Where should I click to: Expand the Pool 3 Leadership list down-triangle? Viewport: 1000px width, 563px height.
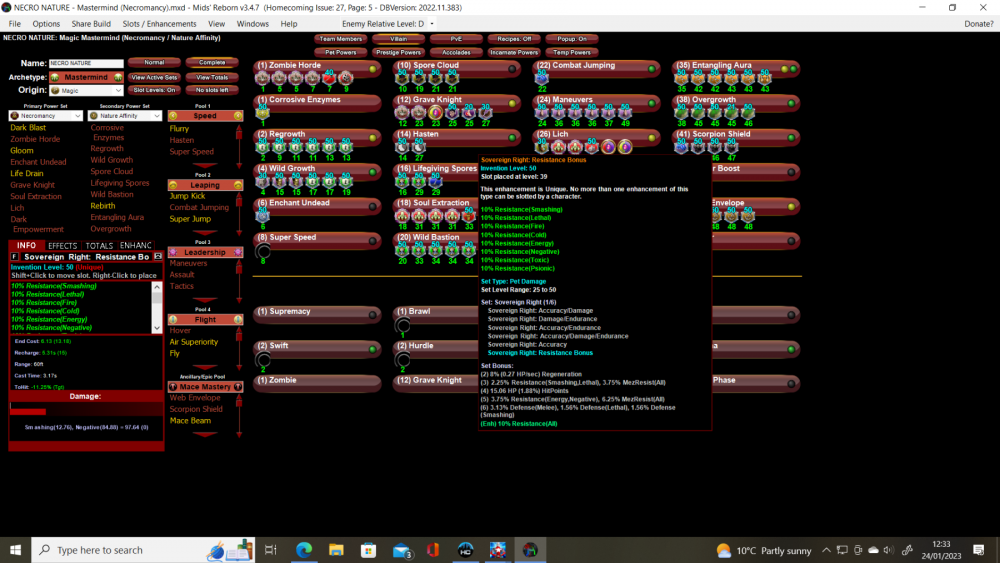(x=204, y=300)
